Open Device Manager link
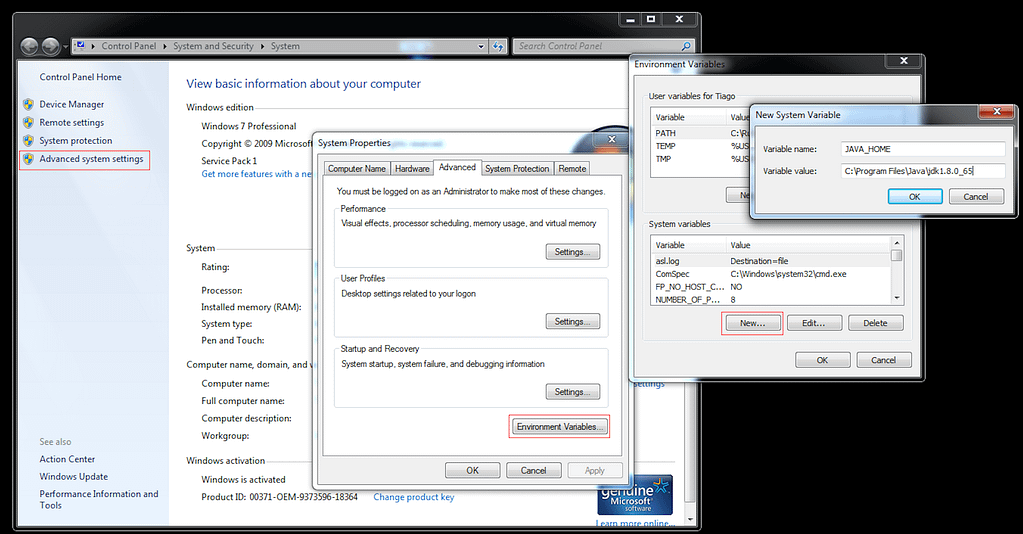Screen dimensions: 1023x534 coord(72,104)
